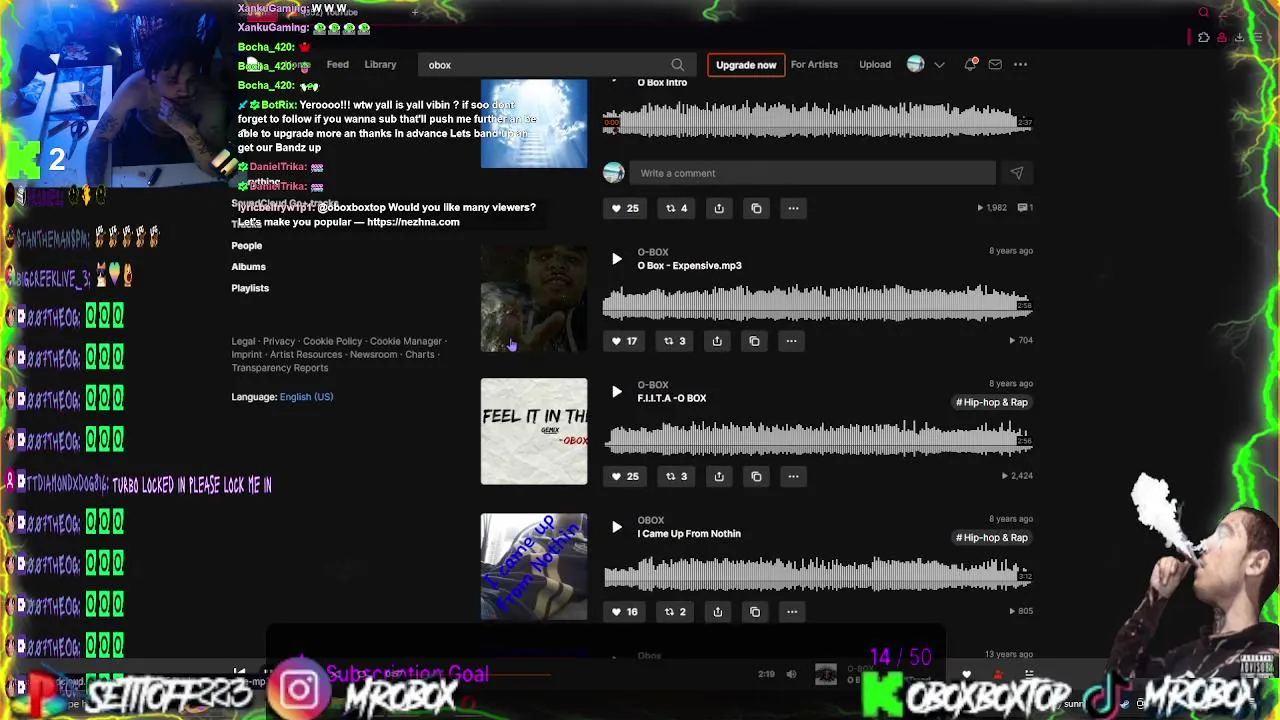The image size is (1280, 720).
Task: Open the FEEL IT IN THE track artwork
Action: (x=534, y=431)
